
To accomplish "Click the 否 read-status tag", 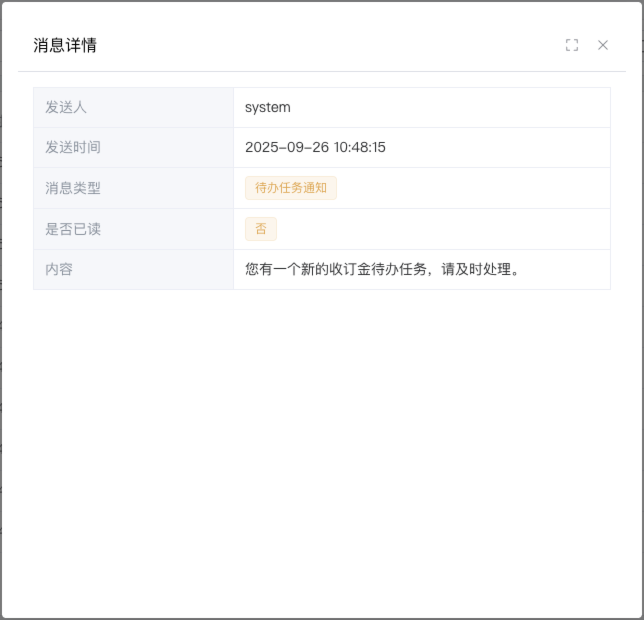I will (260, 229).
